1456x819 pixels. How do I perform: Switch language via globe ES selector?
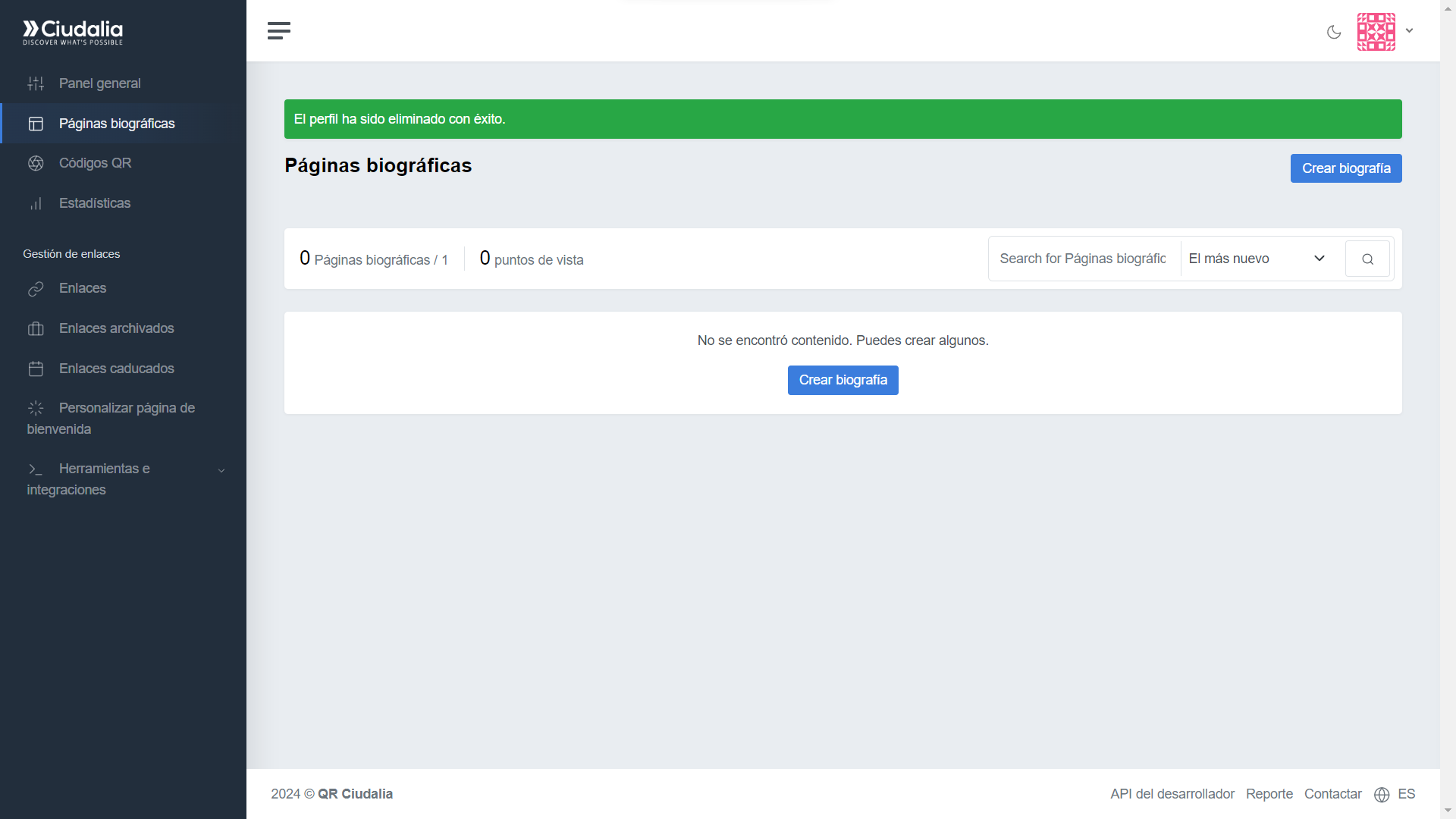(1395, 794)
